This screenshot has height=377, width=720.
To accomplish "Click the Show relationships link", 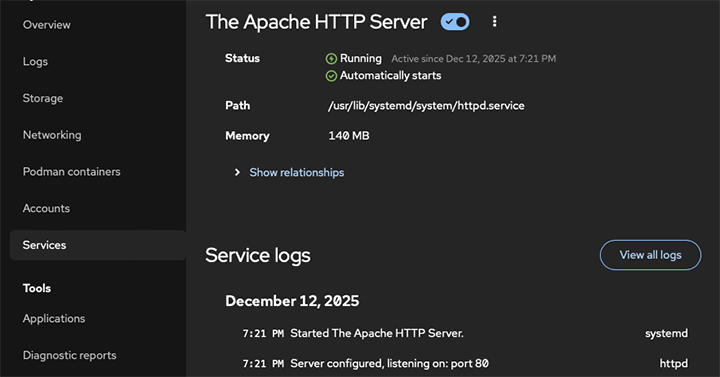I will point(297,172).
